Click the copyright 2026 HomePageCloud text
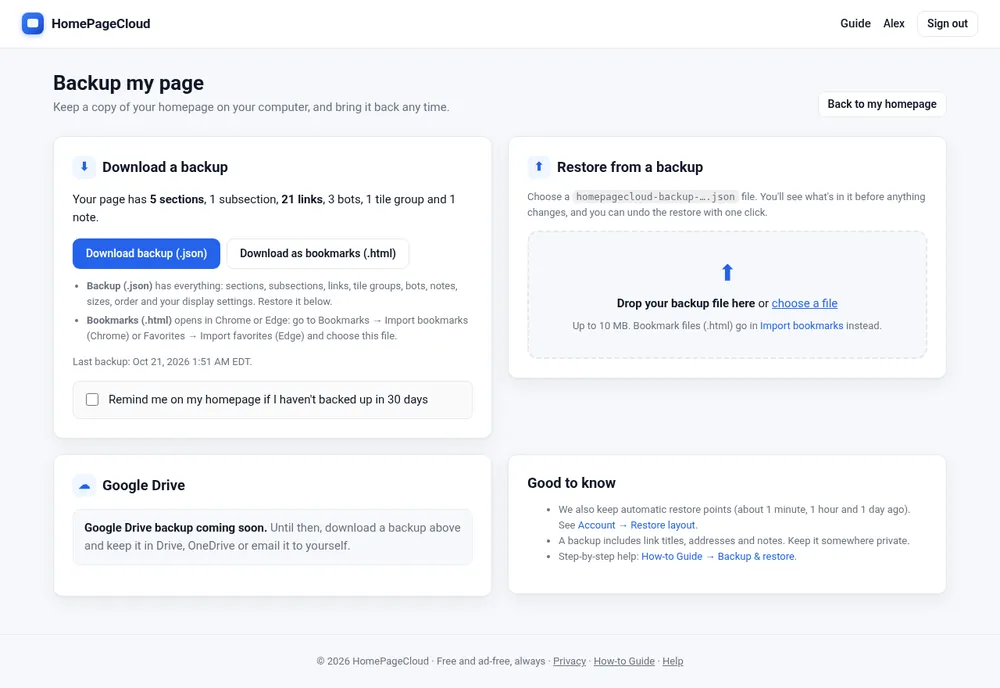 click(372, 661)
